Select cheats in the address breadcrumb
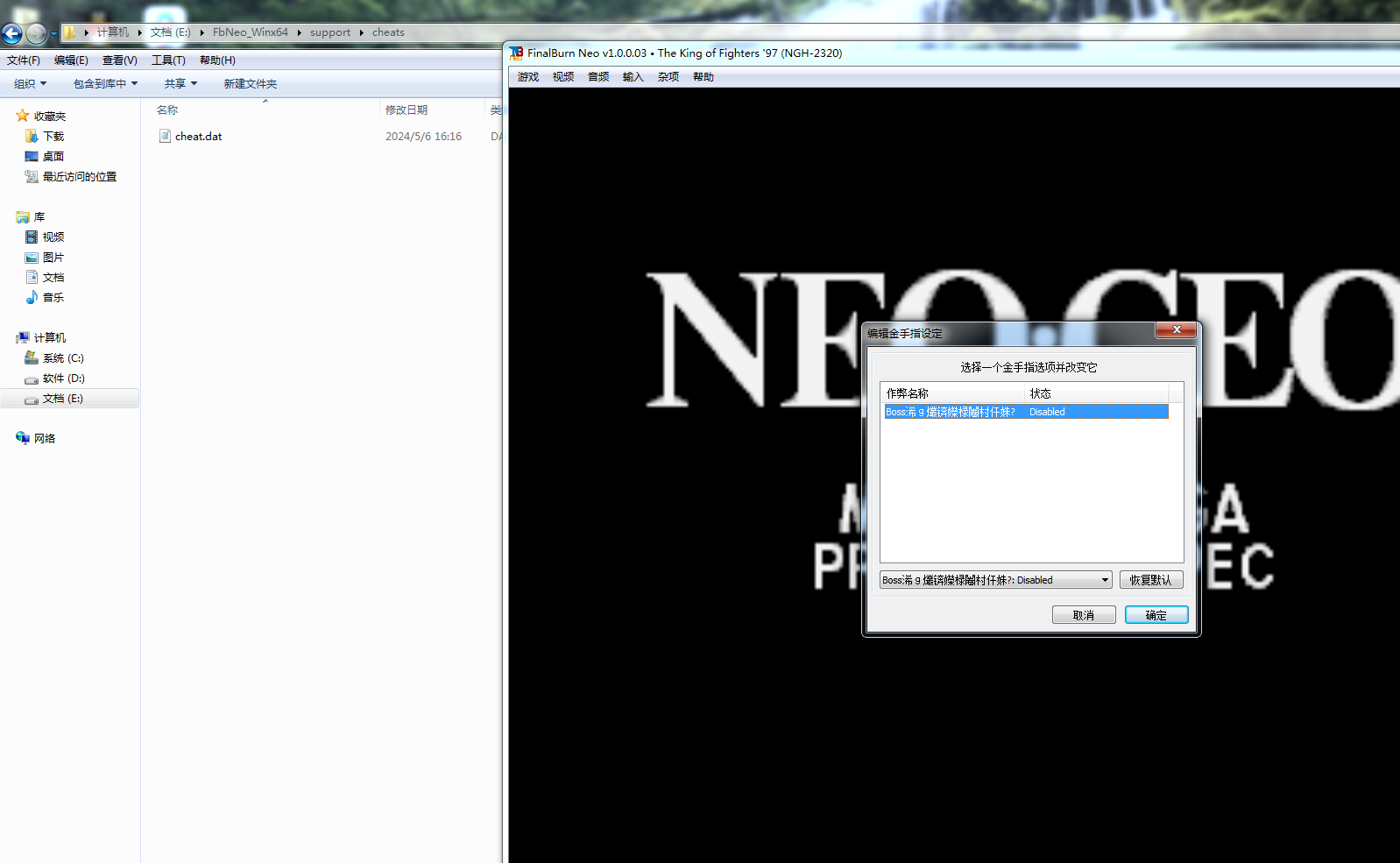Image resolution: width=1400 pixels, height=863 pixels. (388, 32)
